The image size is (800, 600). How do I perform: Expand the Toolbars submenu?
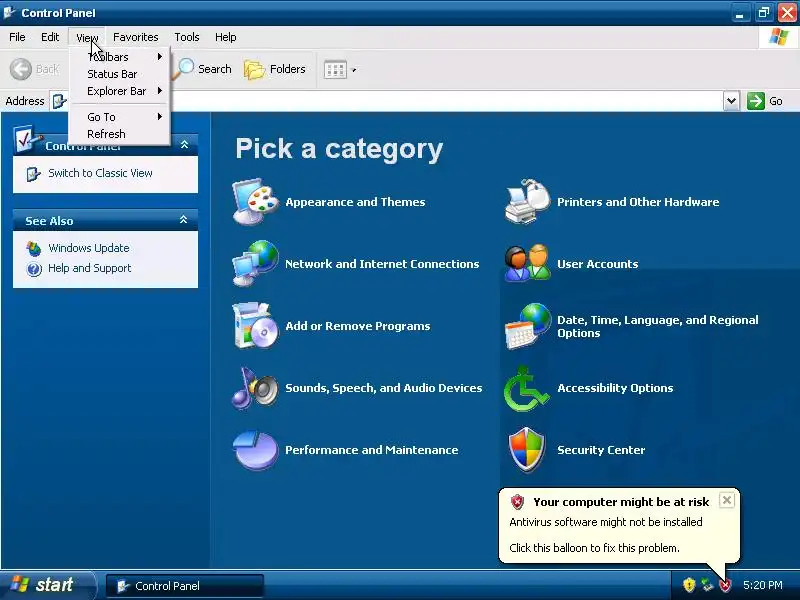(119, 57)
